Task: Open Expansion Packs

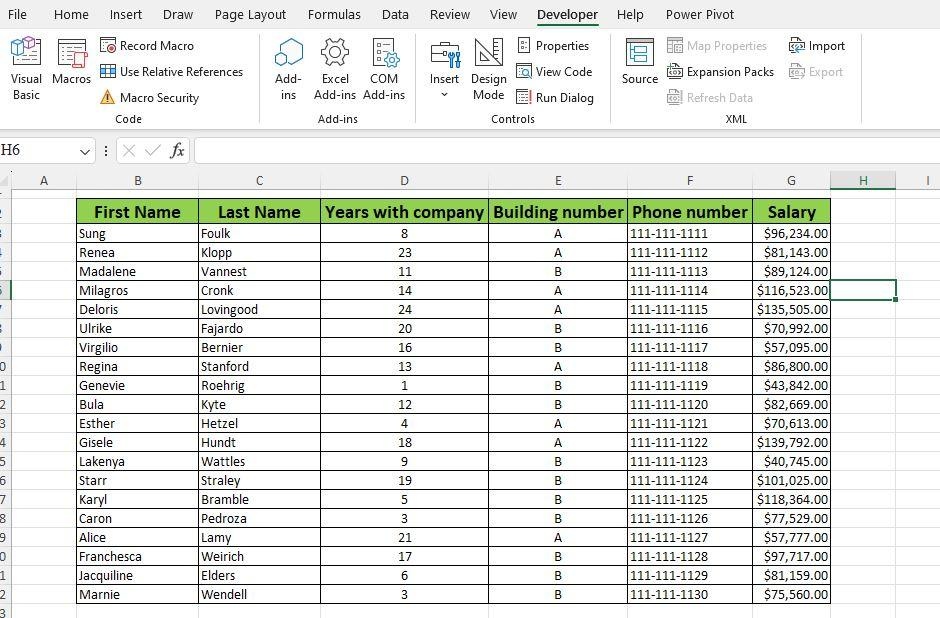Action: (721, 71)
